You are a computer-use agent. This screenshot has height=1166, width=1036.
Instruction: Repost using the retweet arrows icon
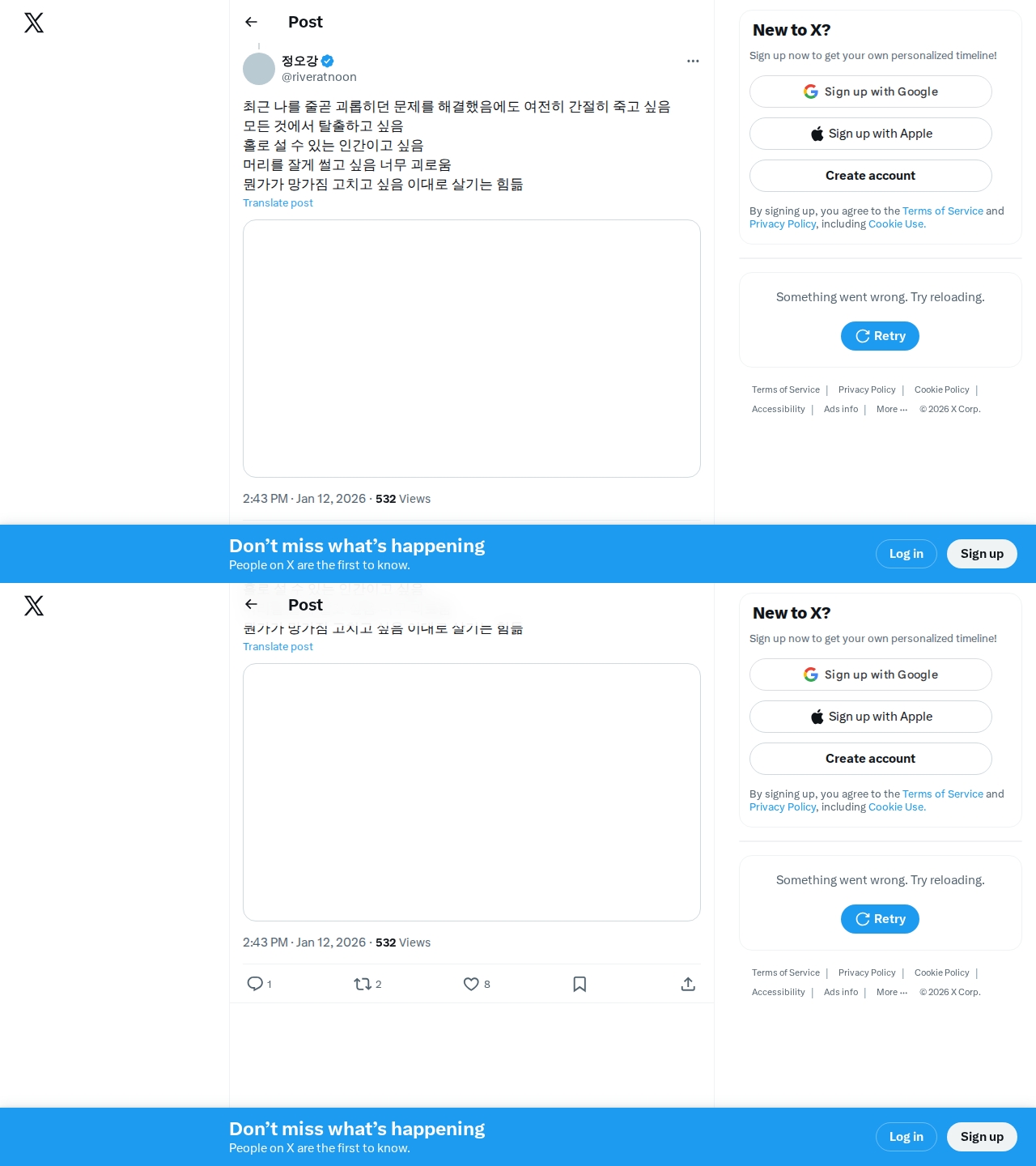(363, 984)
